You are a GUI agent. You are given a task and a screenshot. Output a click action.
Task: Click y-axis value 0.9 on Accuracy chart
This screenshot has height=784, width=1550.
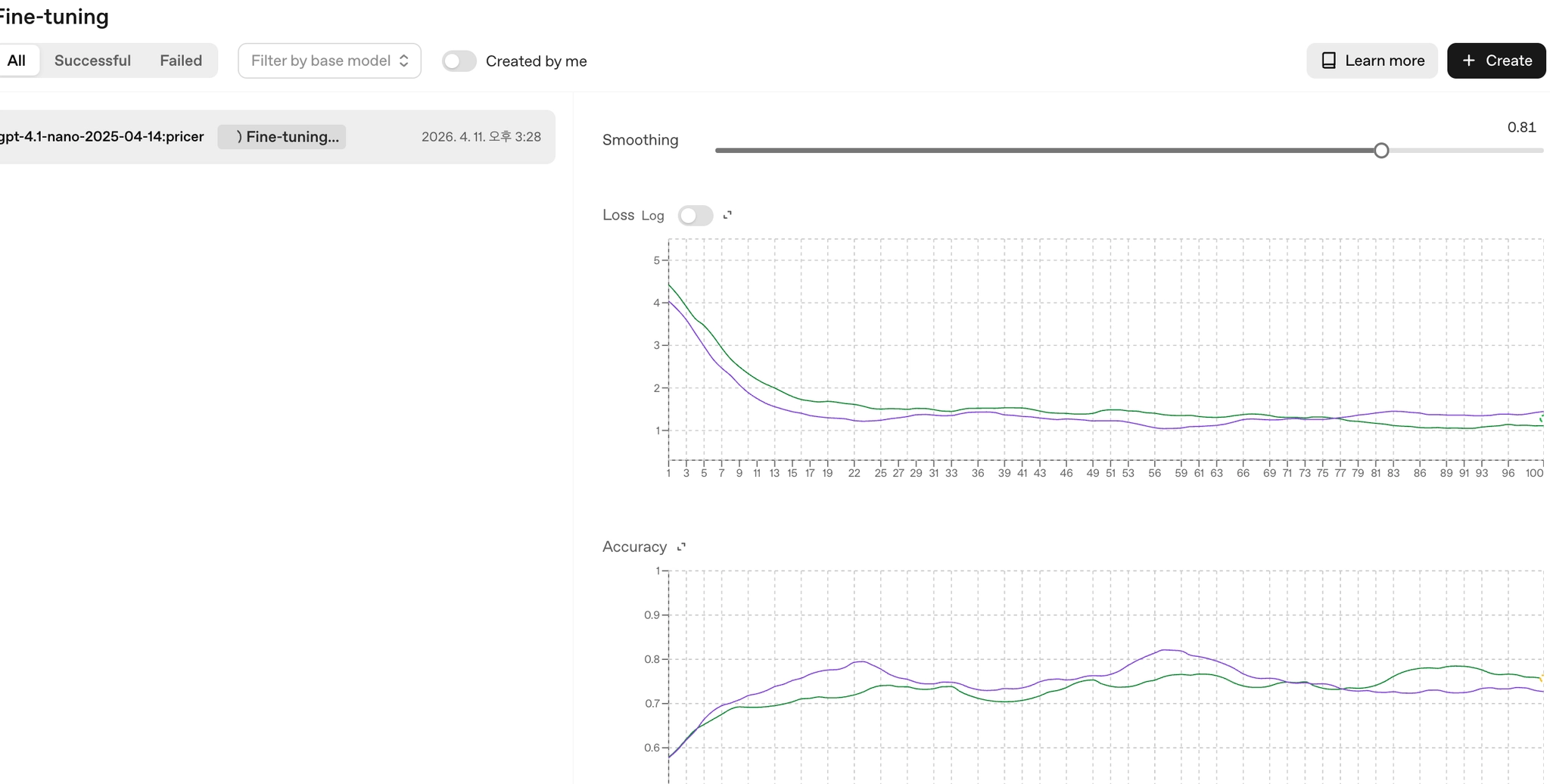click(652, 615)
